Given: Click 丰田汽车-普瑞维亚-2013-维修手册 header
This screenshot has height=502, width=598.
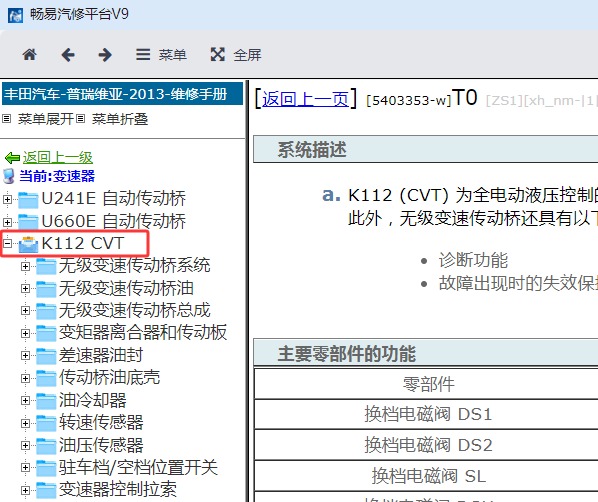Looking at the screenshot, I should [x=122, y=94].
